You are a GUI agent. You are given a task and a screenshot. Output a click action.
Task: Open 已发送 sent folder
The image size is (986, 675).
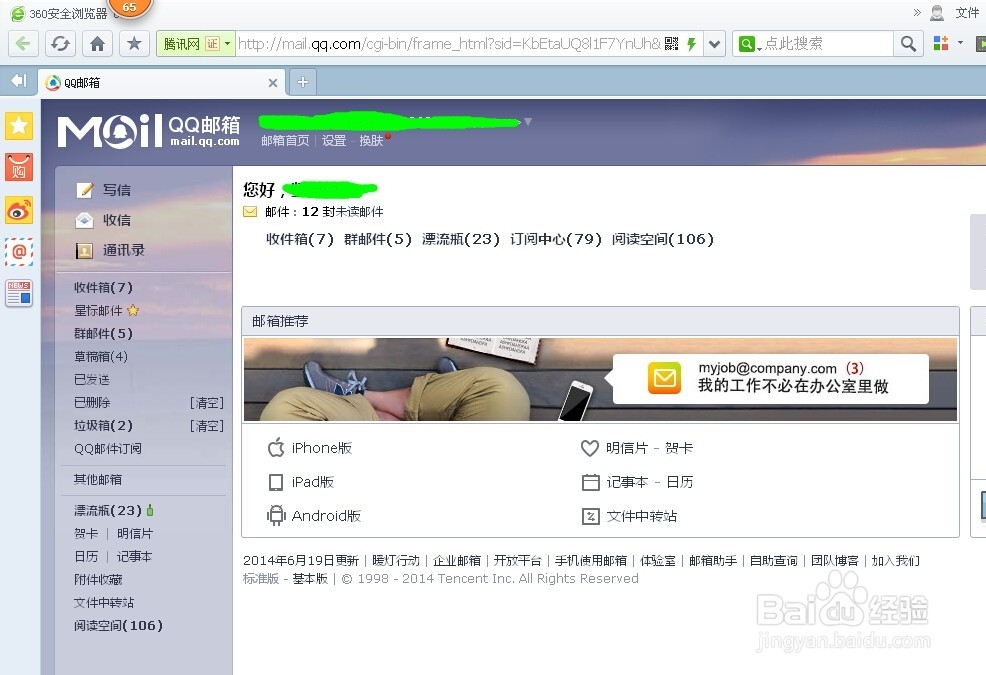pyautogui.click(x=92, y=379)
